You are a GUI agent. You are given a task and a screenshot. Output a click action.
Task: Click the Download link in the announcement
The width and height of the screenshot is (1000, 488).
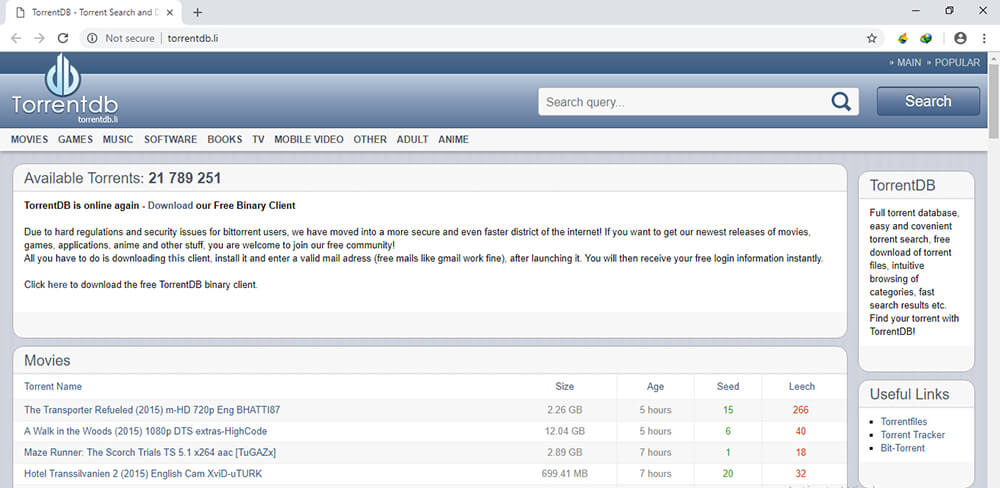point(170,205)
